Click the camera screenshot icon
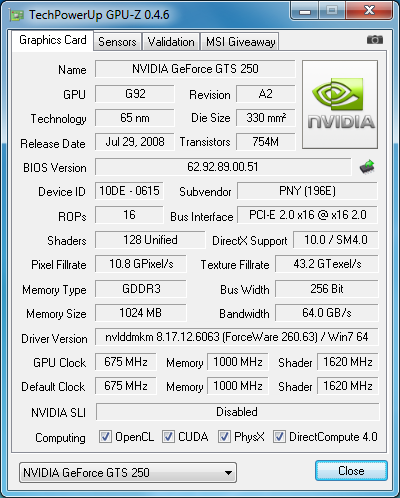Viewport: 400px width, 498px height. (375, 40)
